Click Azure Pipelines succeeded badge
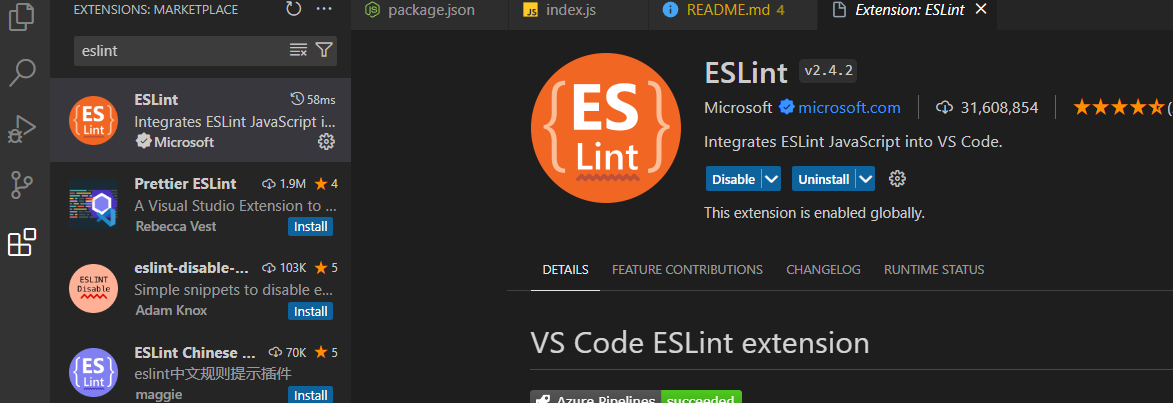This screenshot has width=1173, height=403. click(x=636, y=397)
